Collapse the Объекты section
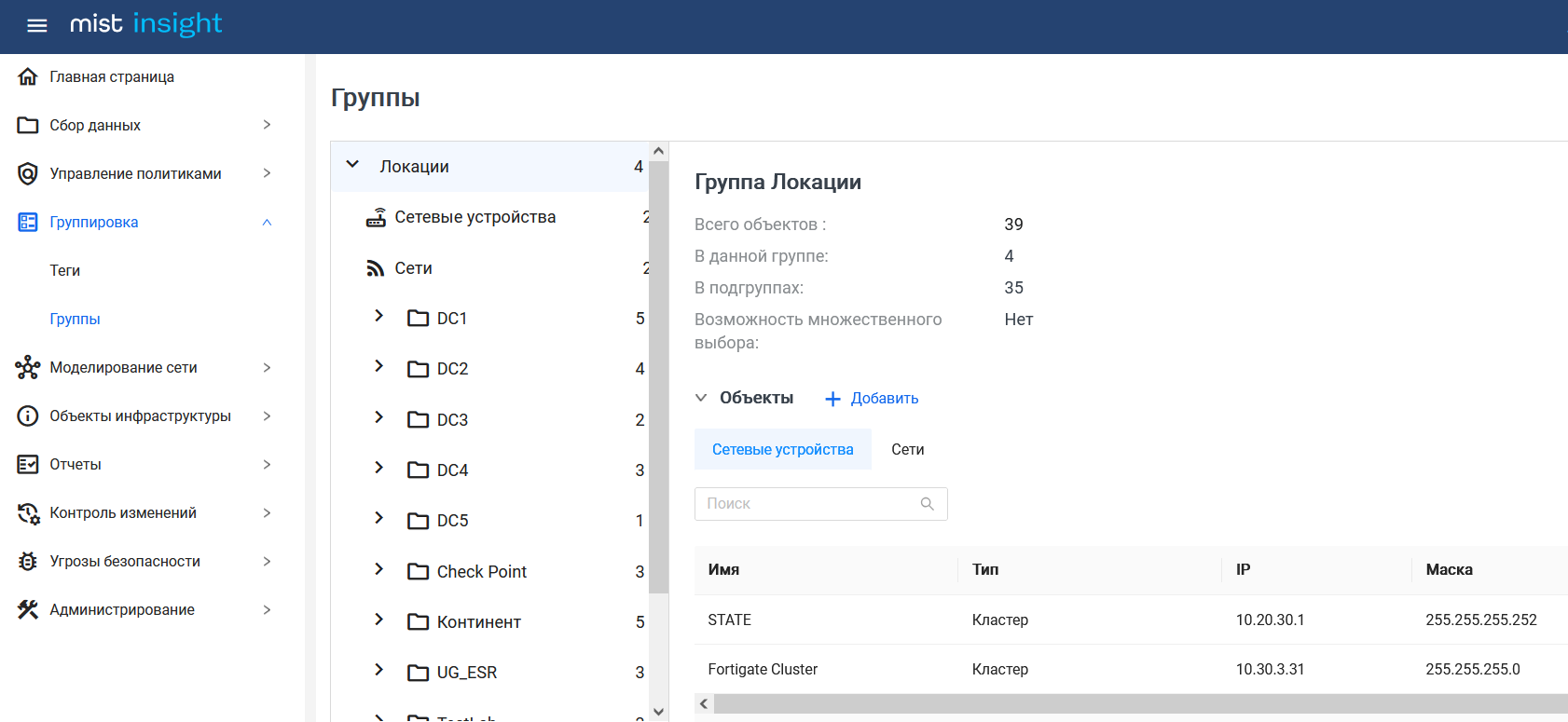The width and height of the screenshot is (1568, 722). (x=701, y=398)
